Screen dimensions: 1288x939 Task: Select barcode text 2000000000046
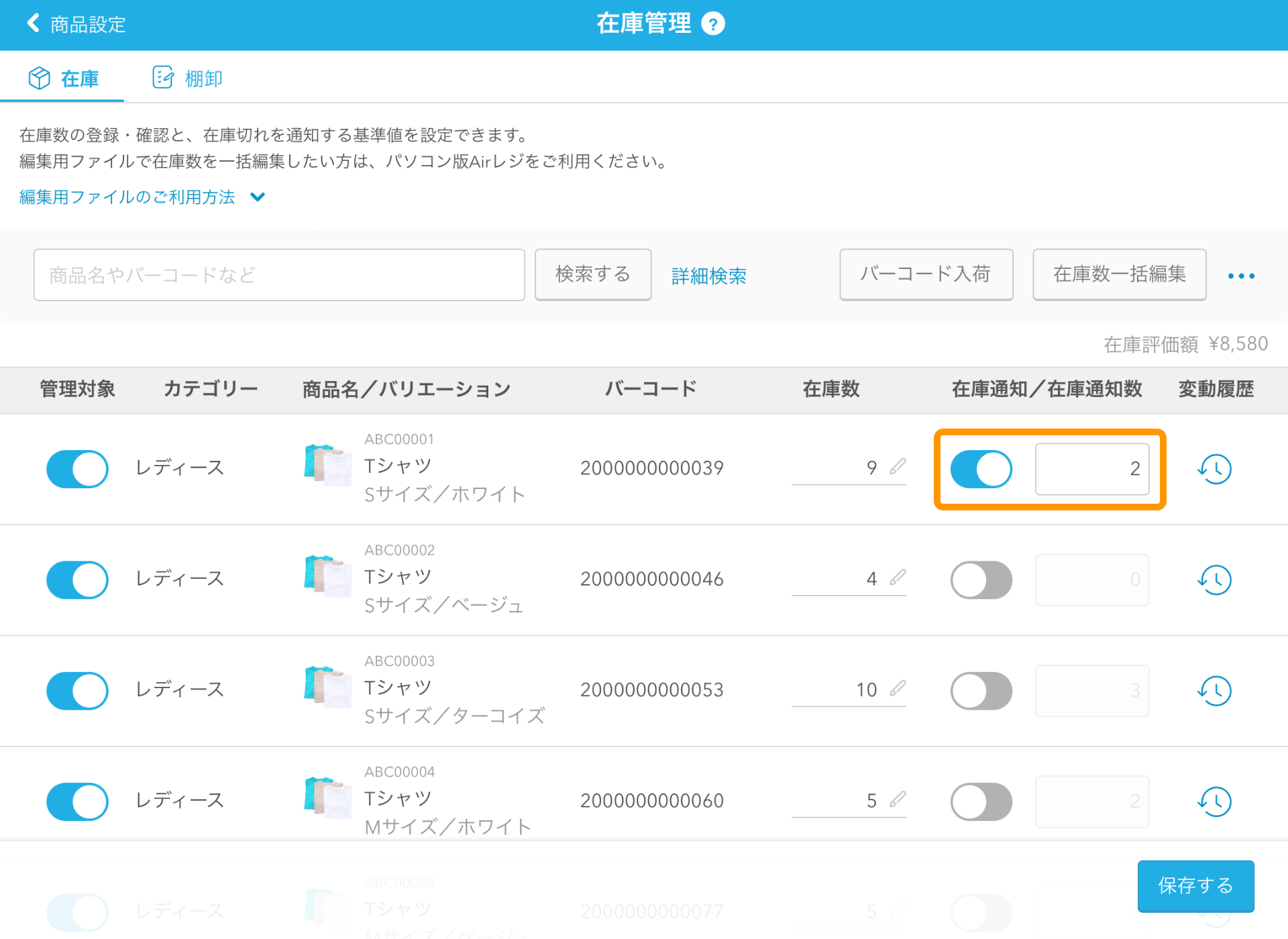pyautogui.click(x=651, y=579)
